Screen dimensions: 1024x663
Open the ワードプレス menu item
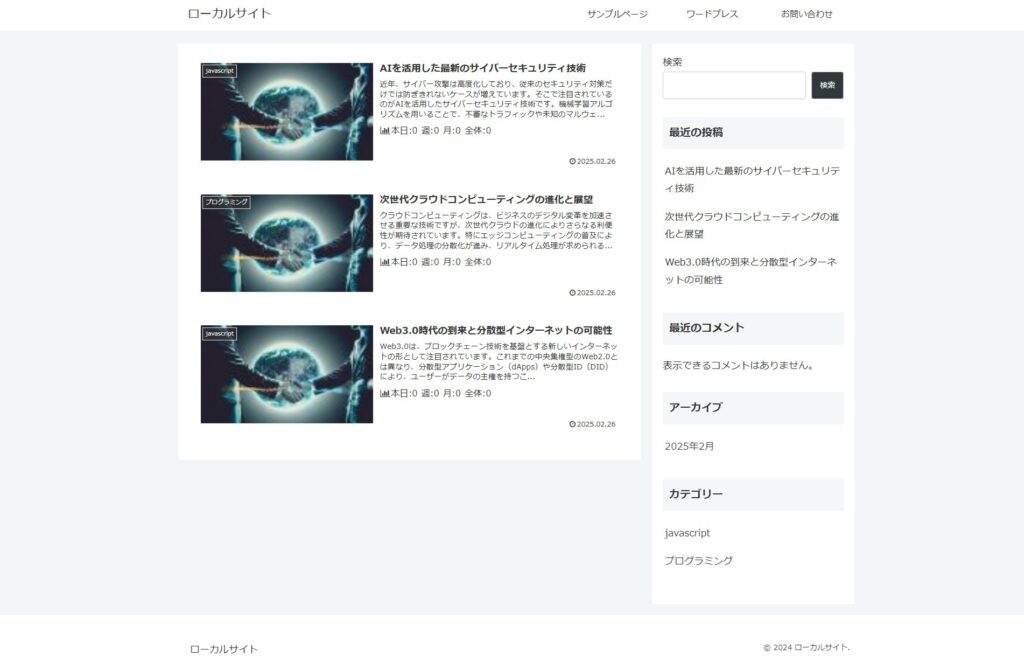[712, 14]
